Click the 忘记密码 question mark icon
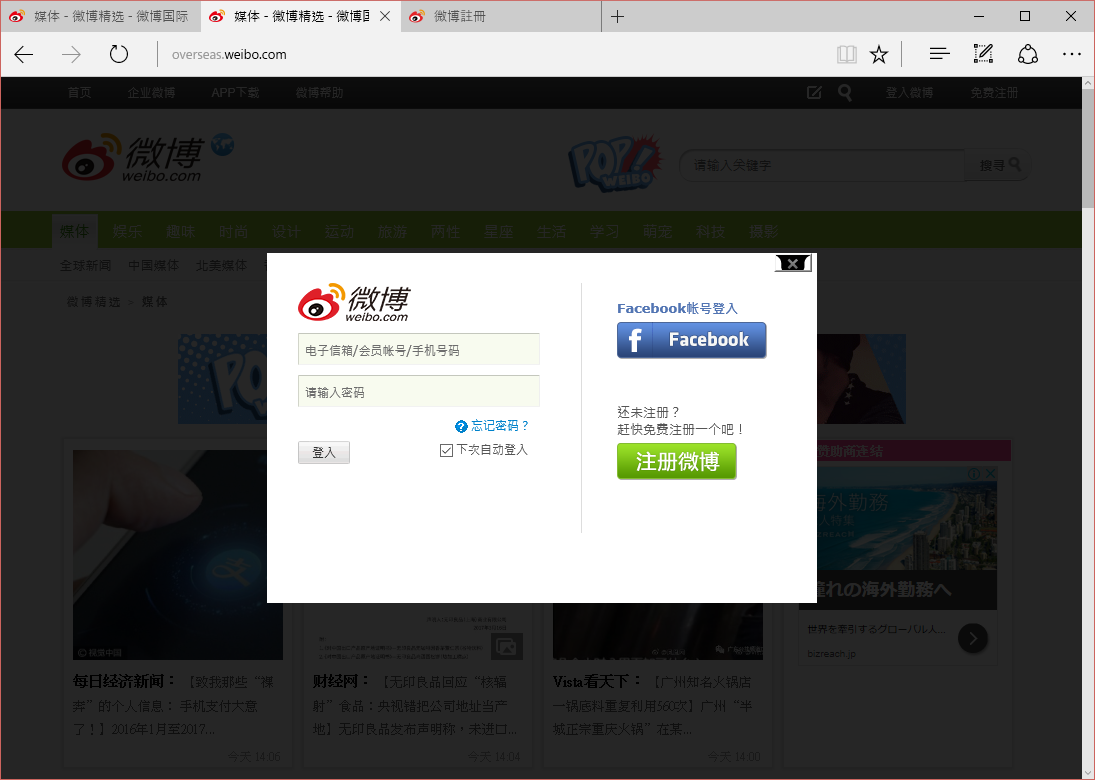The height and width of the screenshot is (780, 1095). [x=461, y=426]
